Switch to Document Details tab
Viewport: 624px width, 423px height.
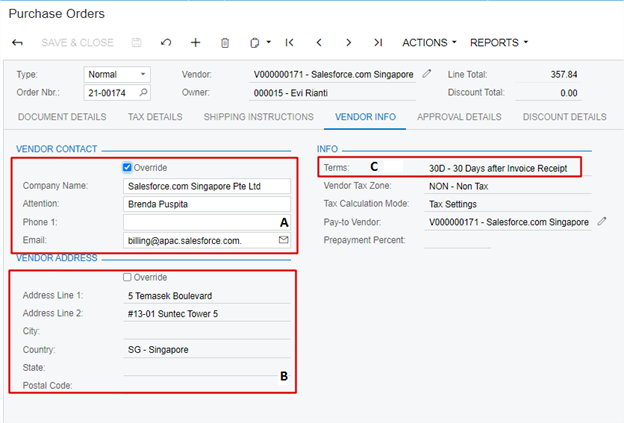(62, 117)
